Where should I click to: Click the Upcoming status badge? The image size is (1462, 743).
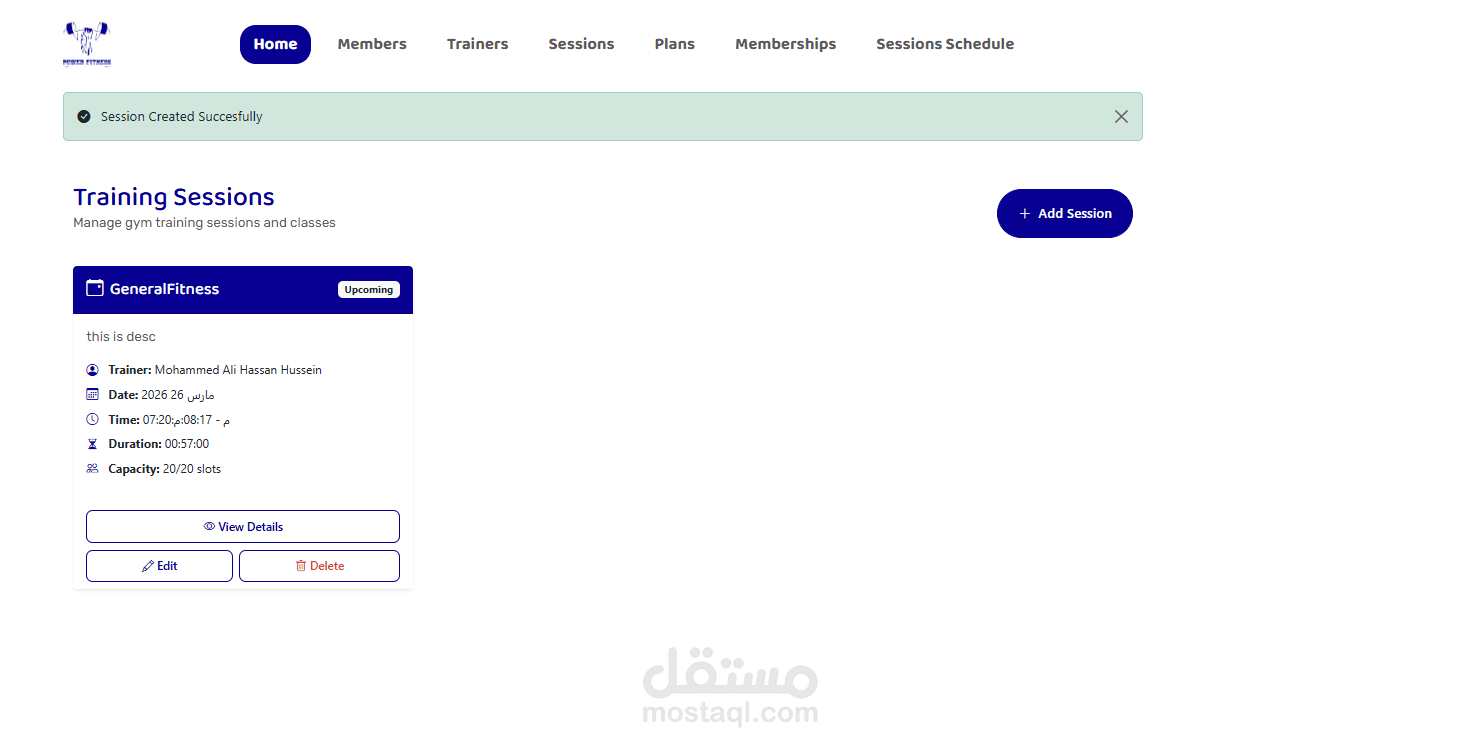click(369, 290)
